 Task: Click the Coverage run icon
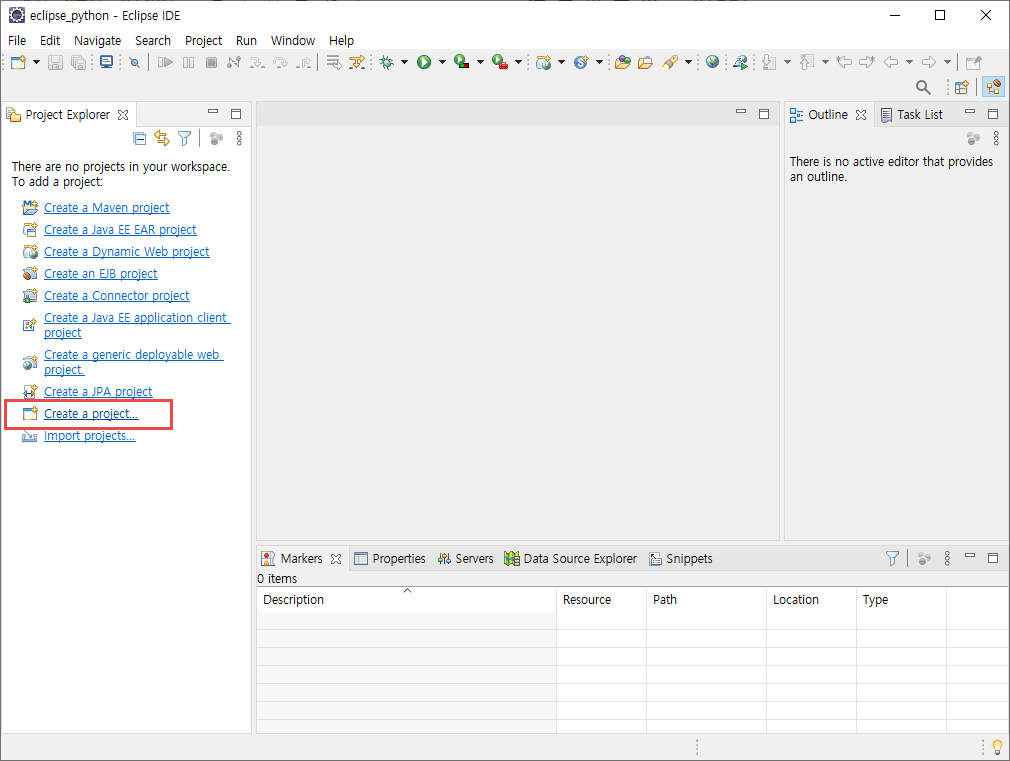click(461, 63)
